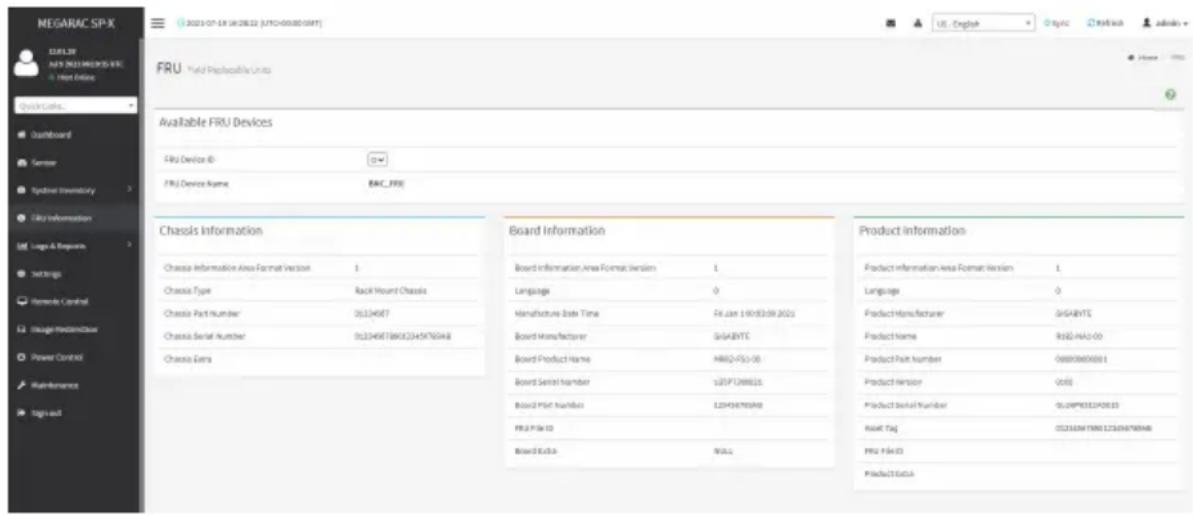The height and width of the screenshot is (515, 1193).
Task: Click the Dashboard sidebar icon
Action: 21,135
